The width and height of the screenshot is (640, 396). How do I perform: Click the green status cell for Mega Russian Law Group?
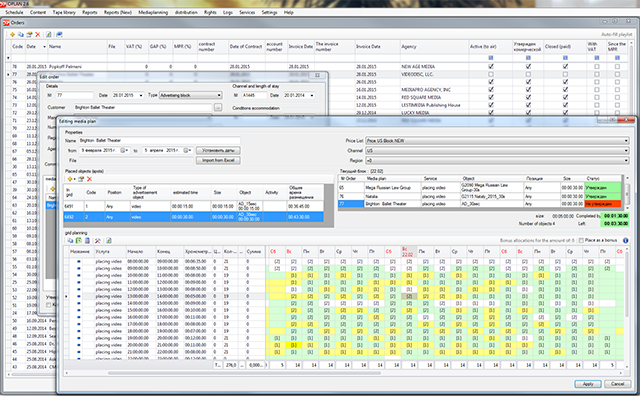point(602,188)
